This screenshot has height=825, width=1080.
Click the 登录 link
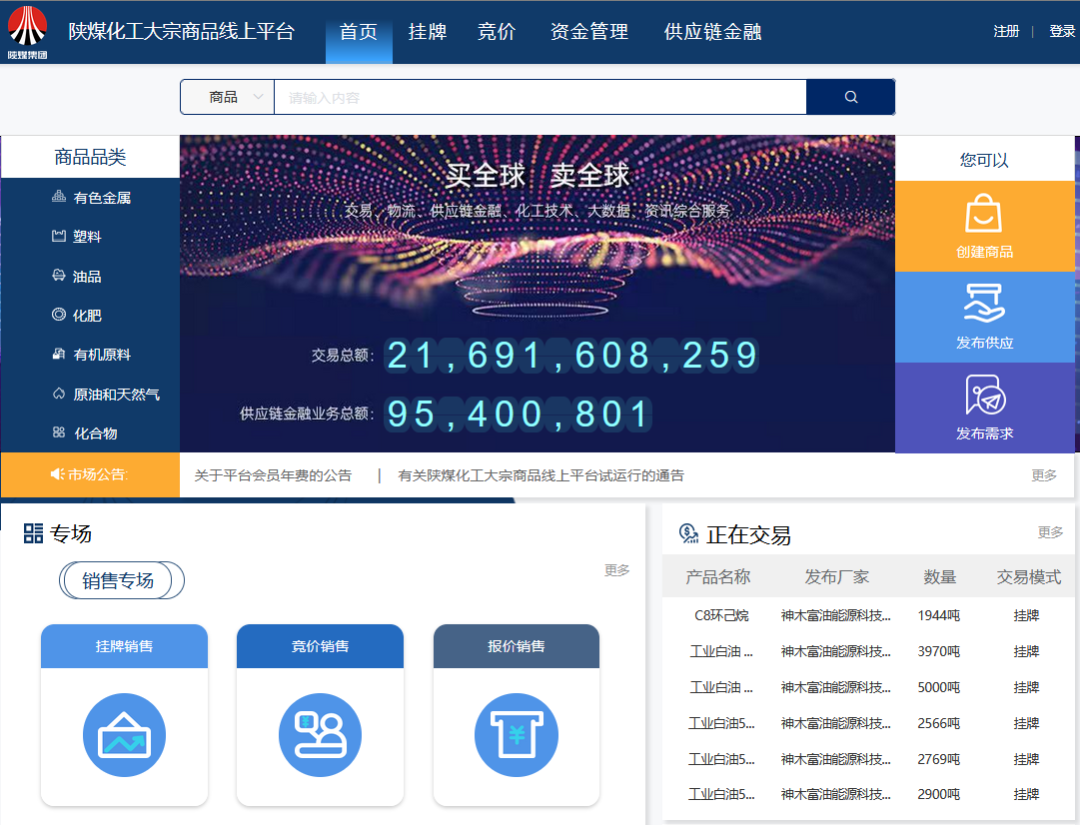(1062, 32)
